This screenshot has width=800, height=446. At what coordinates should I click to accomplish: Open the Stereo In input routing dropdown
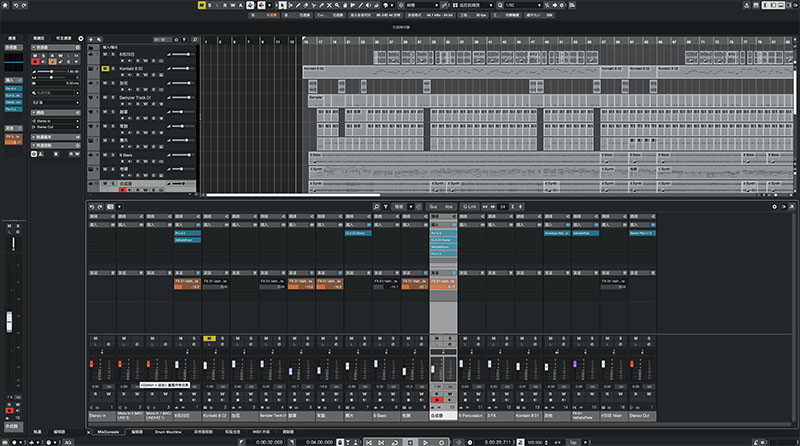click(x=56, y=121)
